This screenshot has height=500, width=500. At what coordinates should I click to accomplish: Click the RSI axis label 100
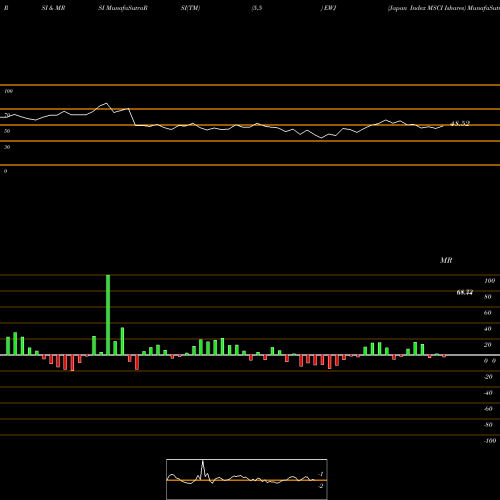(x=8, y=91)
